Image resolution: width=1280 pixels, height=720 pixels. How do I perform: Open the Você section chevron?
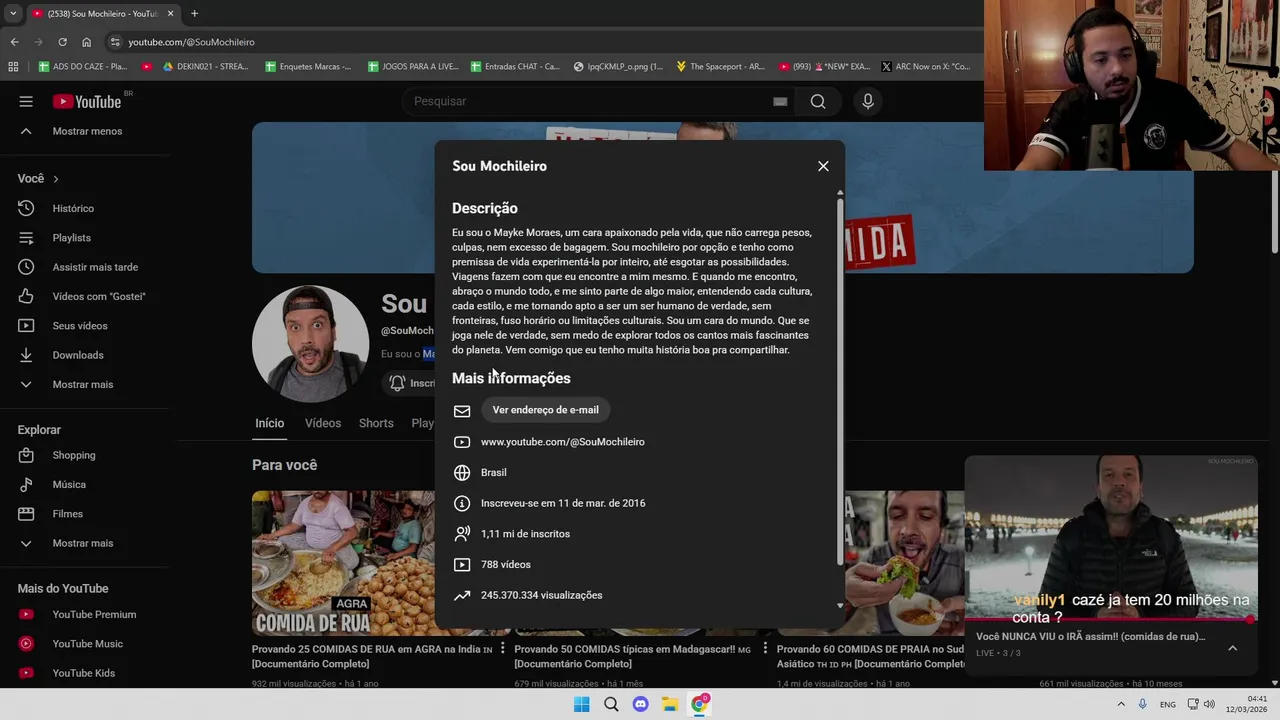point(56,179)
